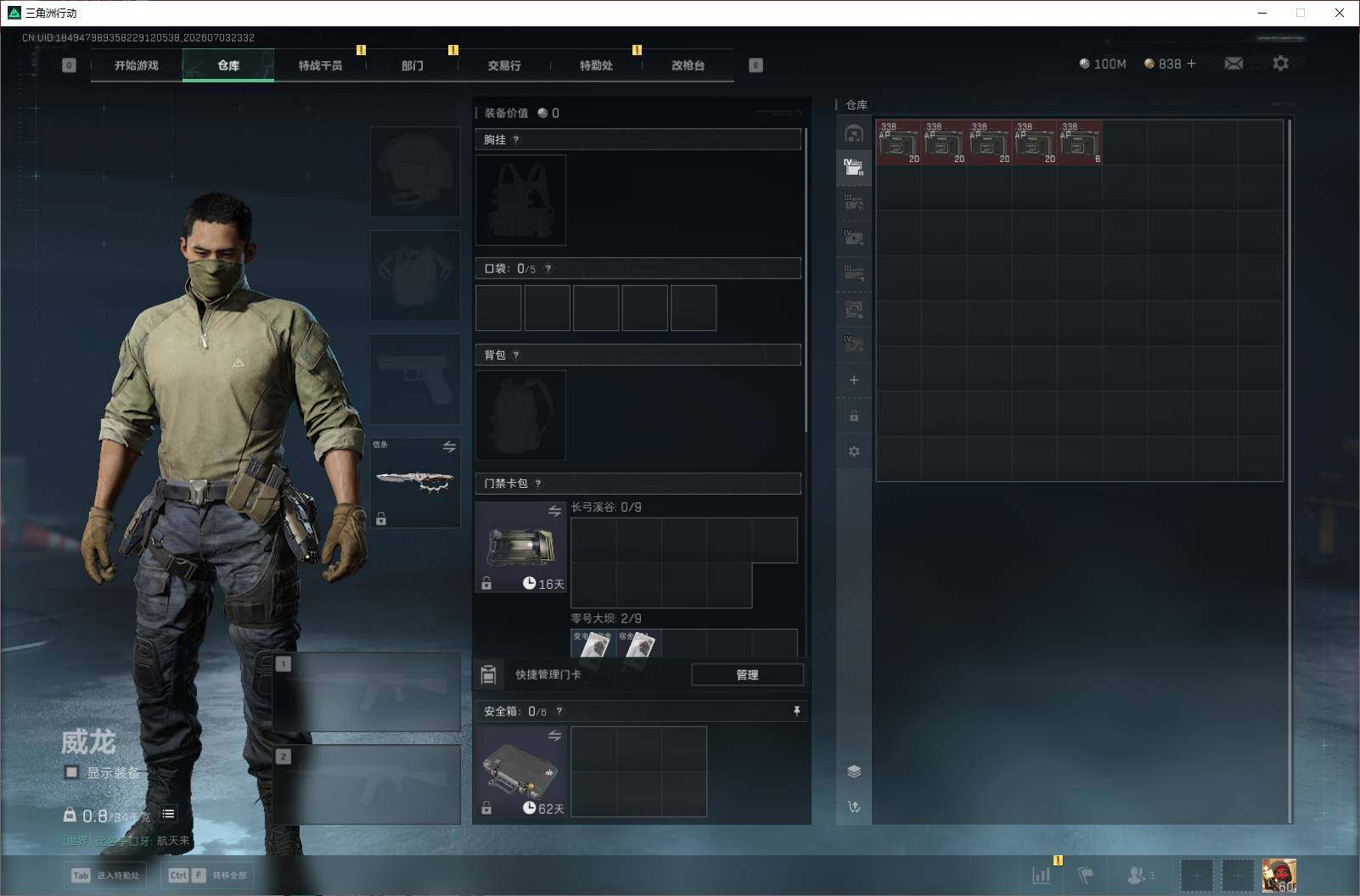The image size is (1360, 896).
Task: Swap the safe box via arrows icon
Action: point(554,736)
